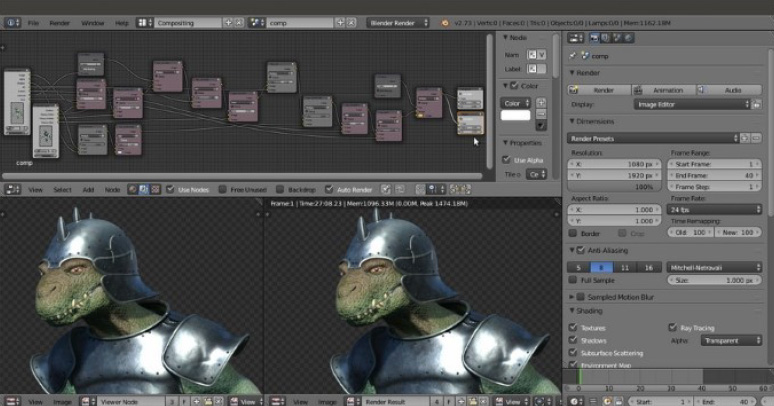Image resolution: width=774 pixels, height=406 pixels.
Task: Select 16 anti-aliasing samples
Action: pos(649,267)
